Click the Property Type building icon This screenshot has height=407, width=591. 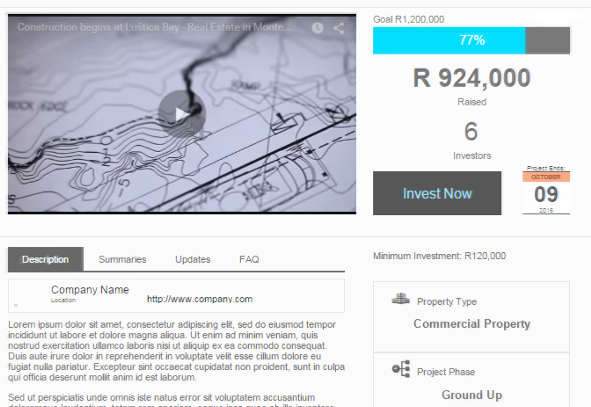400,298
